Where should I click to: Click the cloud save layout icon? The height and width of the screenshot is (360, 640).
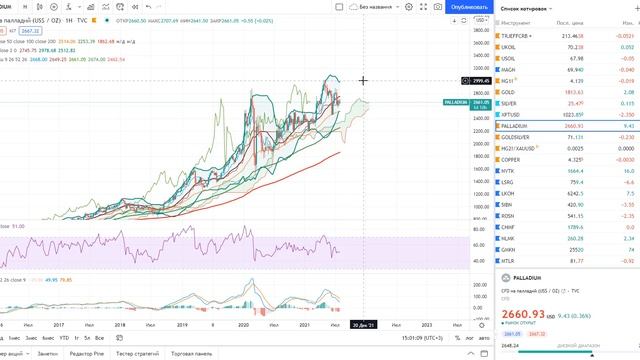pyautogui.click(x=353, y=7)
